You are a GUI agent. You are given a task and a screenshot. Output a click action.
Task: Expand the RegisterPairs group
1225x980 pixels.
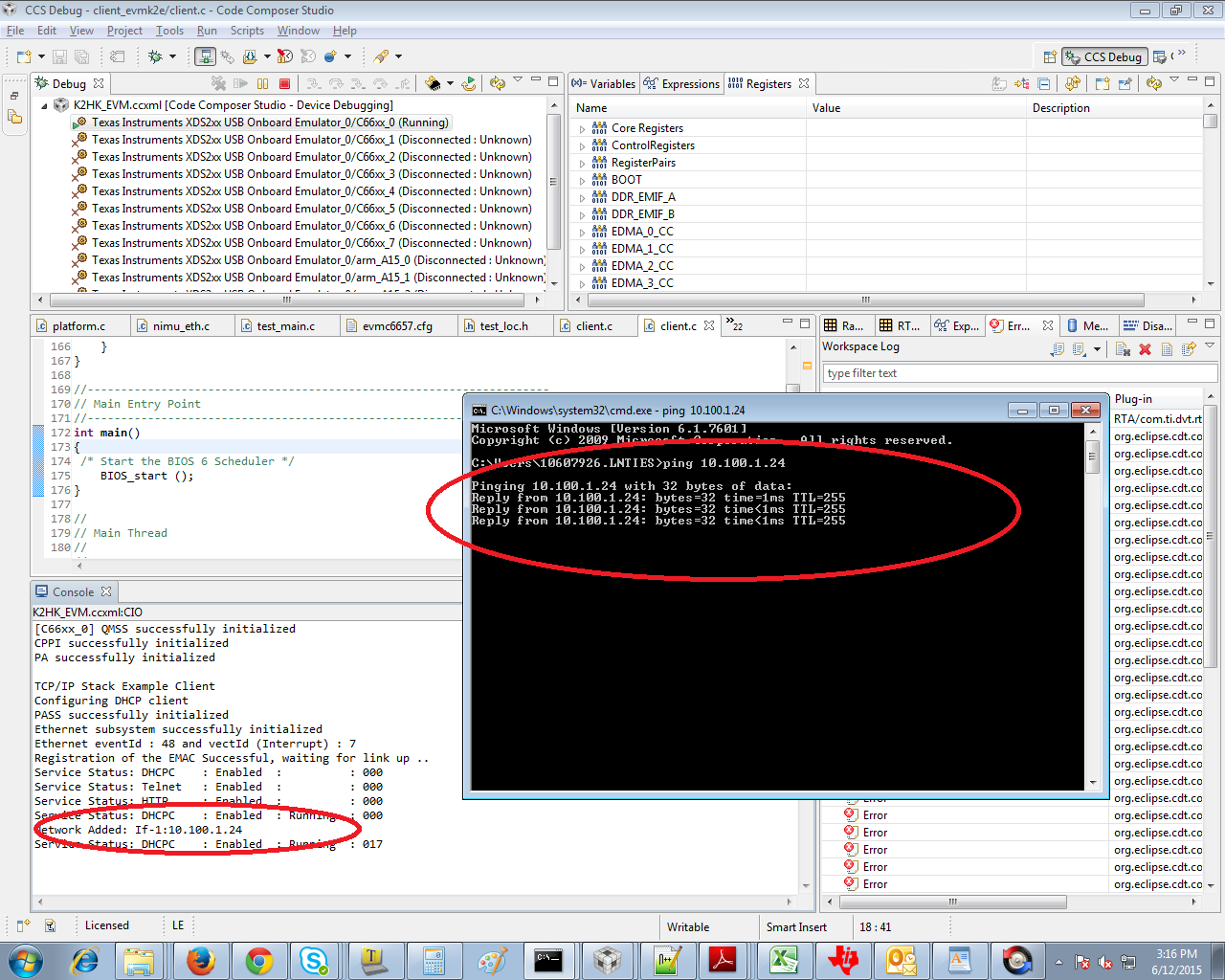click(582, 163)
